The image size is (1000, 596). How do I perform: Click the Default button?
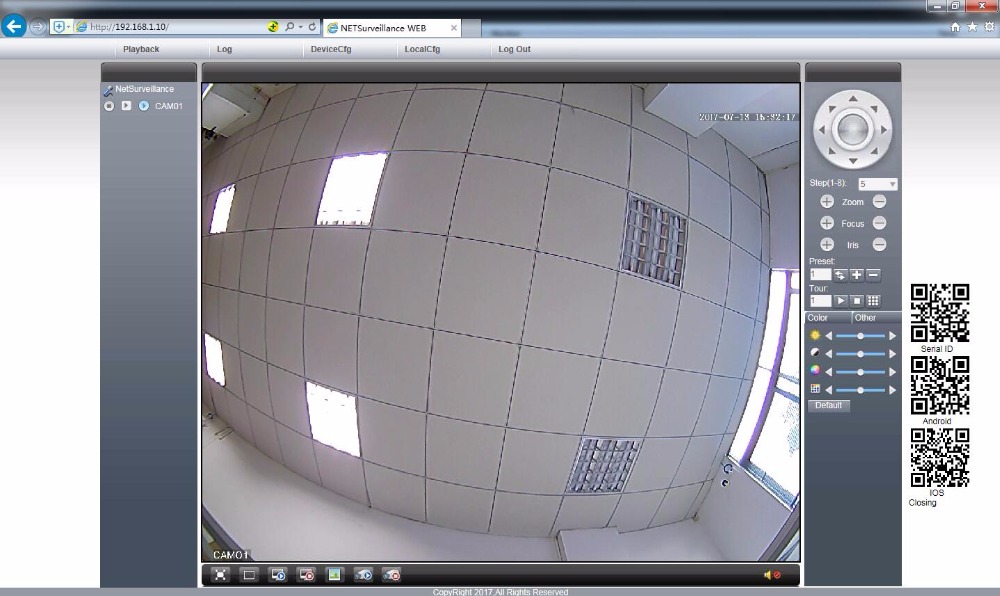(828, 405)
